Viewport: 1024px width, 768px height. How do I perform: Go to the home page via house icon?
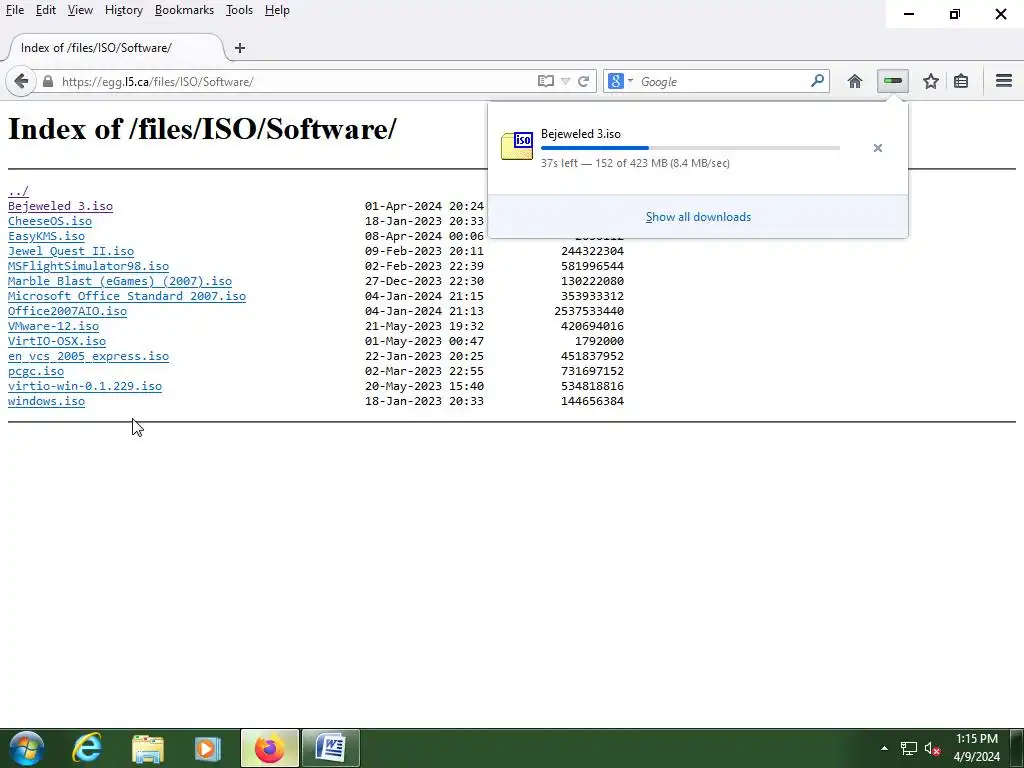855,81
